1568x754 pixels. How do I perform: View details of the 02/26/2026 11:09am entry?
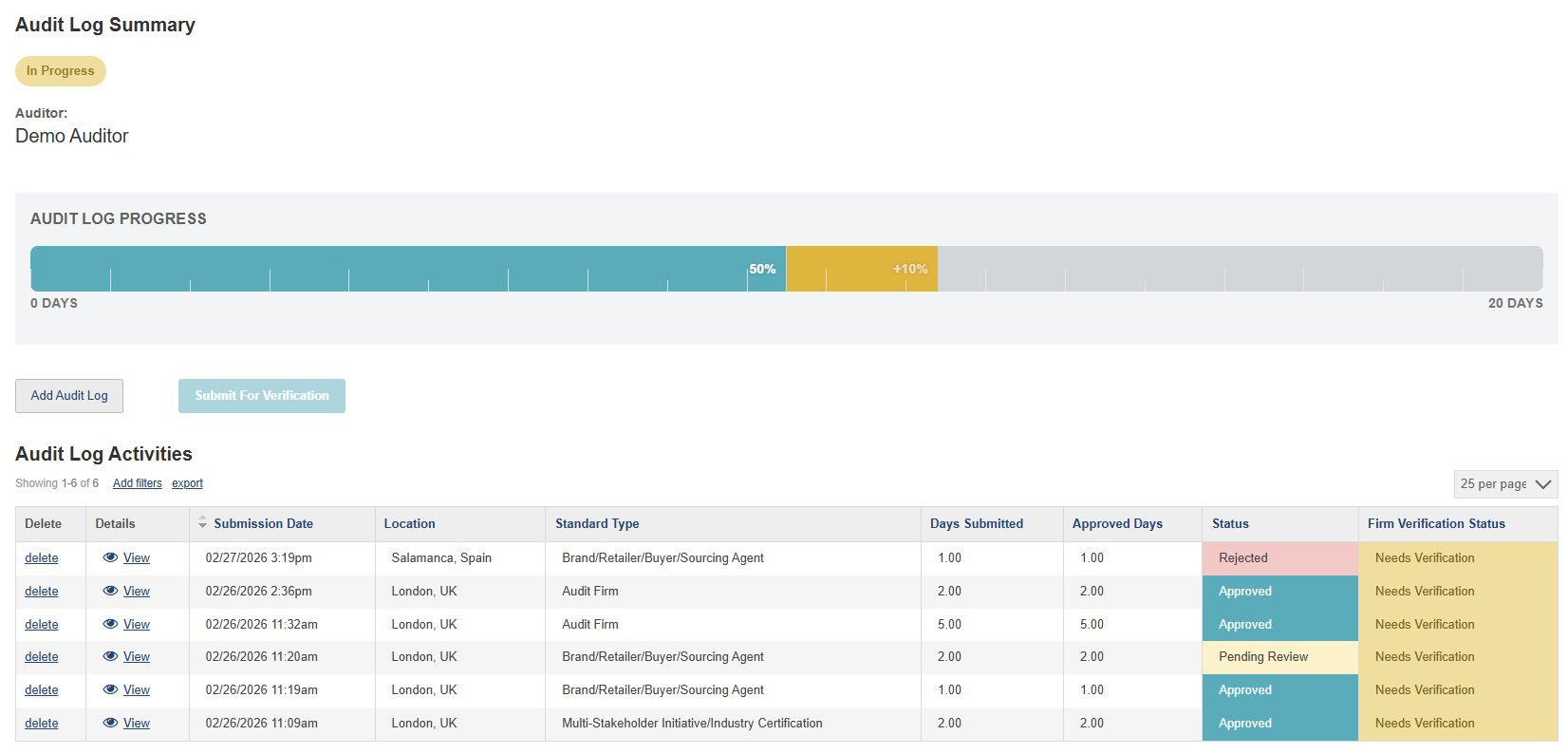137,724
